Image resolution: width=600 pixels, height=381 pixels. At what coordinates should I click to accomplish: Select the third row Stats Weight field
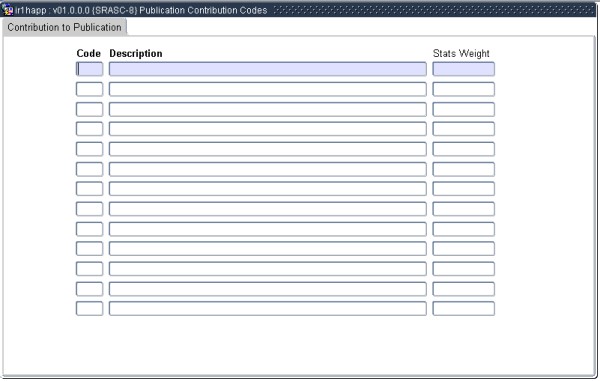(463, 109)
